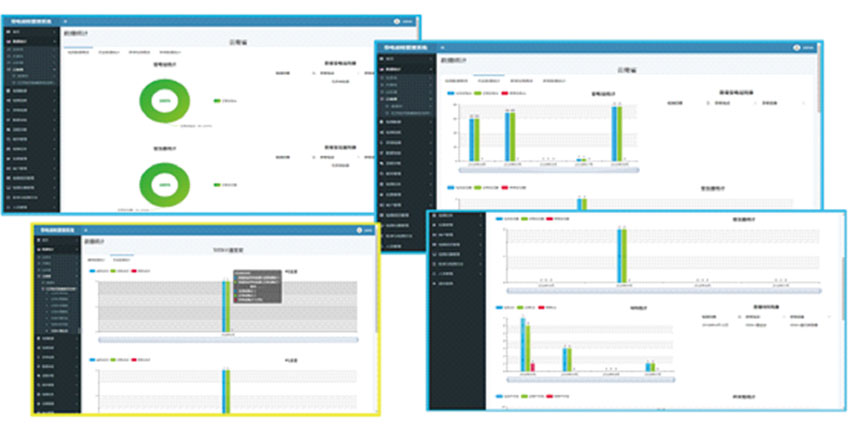
Task: Click highlighted submenu link in yellow-bordered window sidebar
Action: (x=62, y=290)
